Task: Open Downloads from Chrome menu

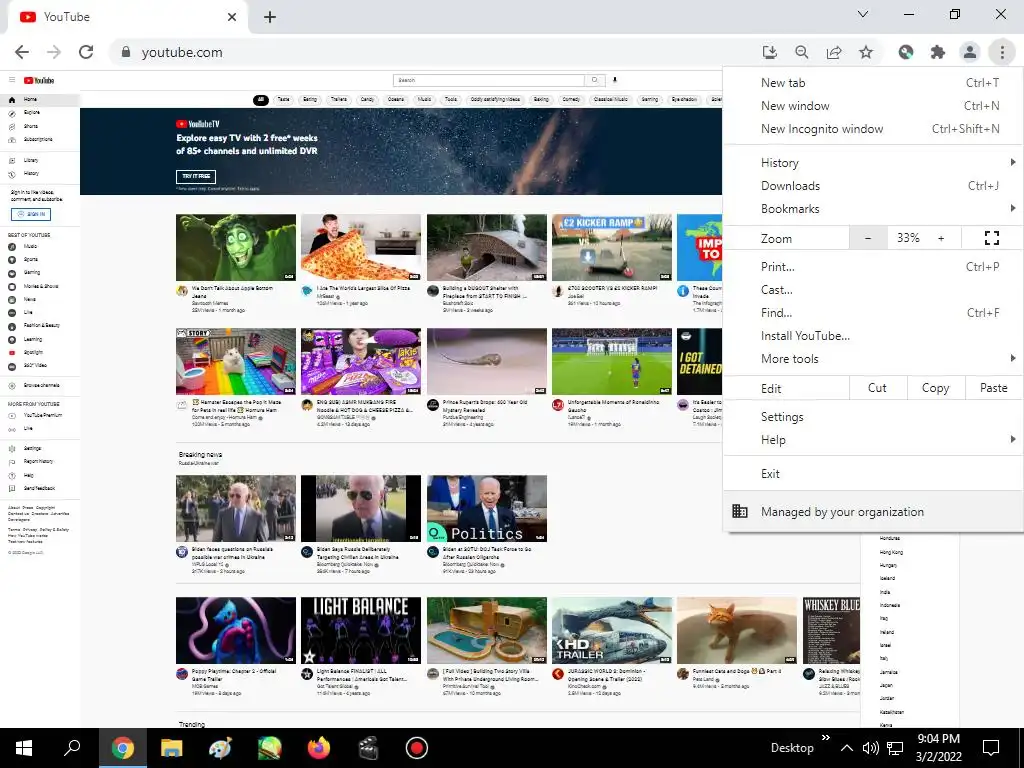Action: click(x=873, y=185)
